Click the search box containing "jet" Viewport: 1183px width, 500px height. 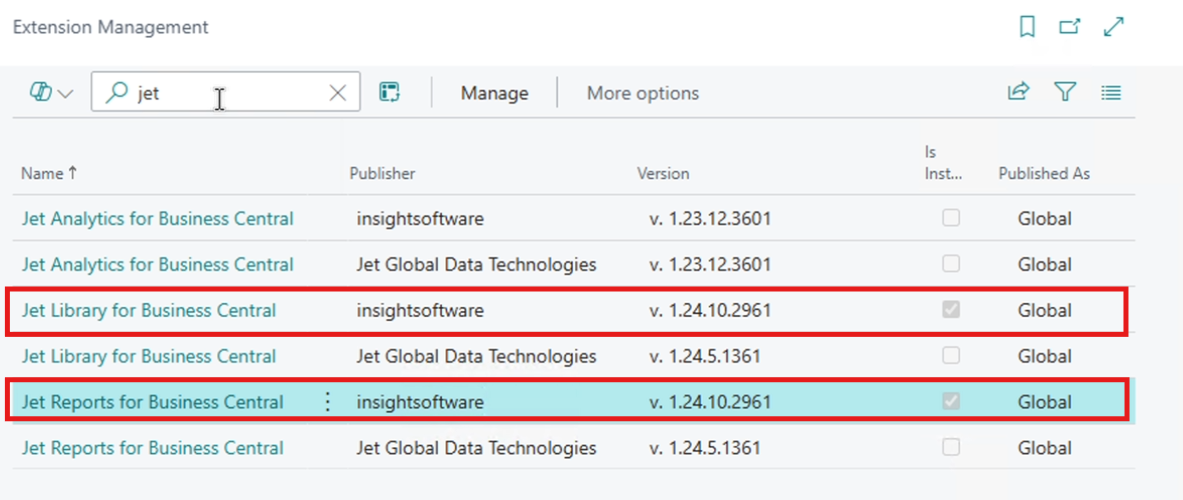(x=226, y=92)
